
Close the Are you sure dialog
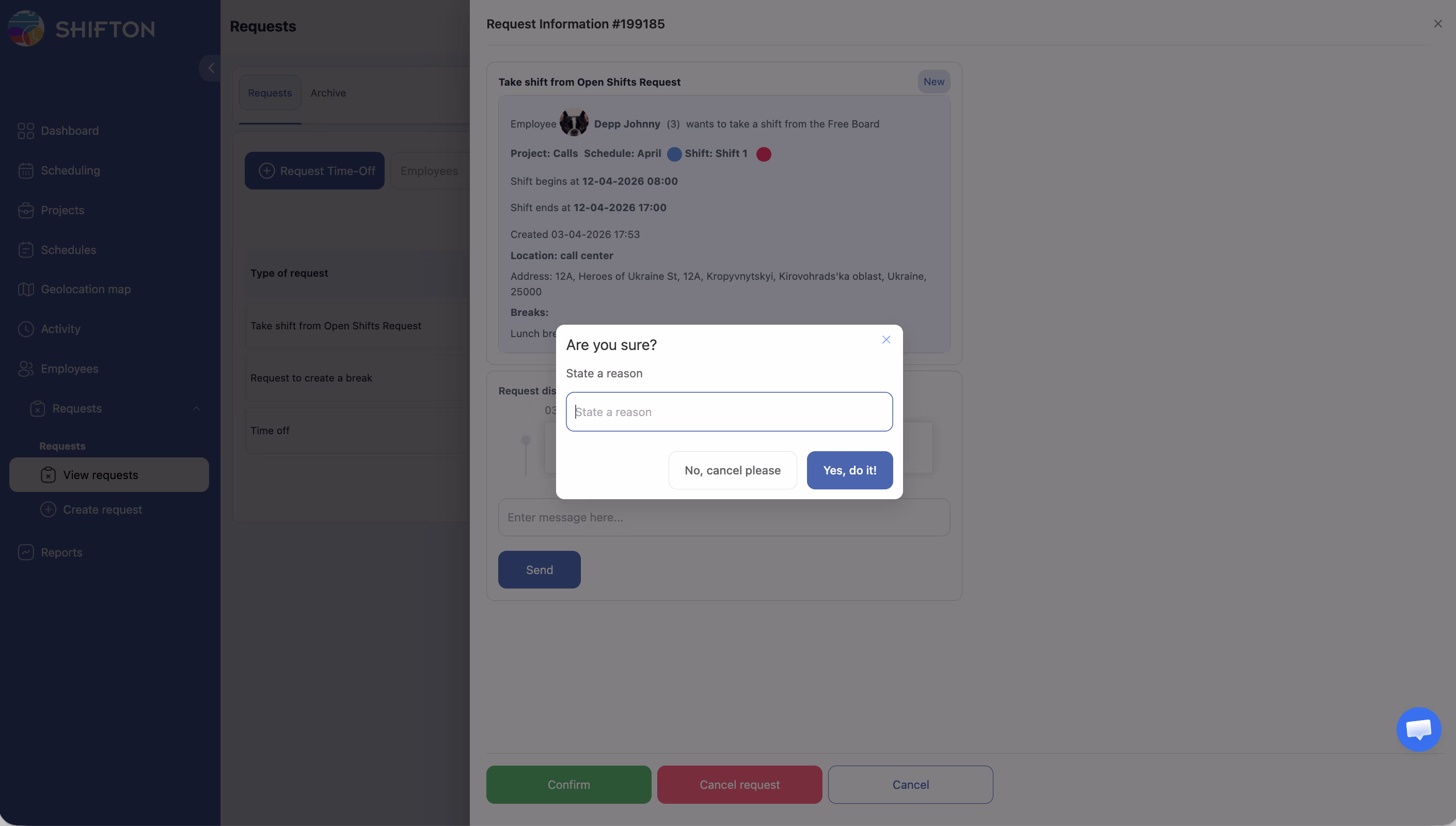886,340
